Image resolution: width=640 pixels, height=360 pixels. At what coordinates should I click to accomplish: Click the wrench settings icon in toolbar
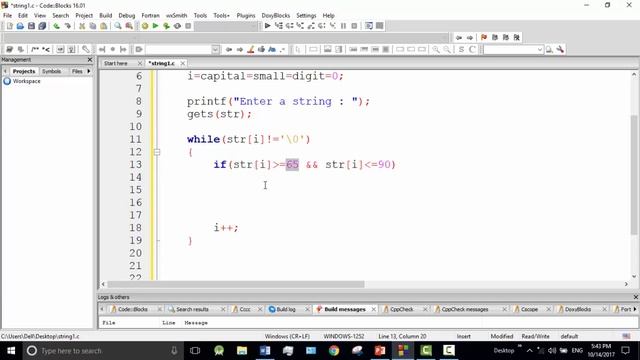coord(560,49)
